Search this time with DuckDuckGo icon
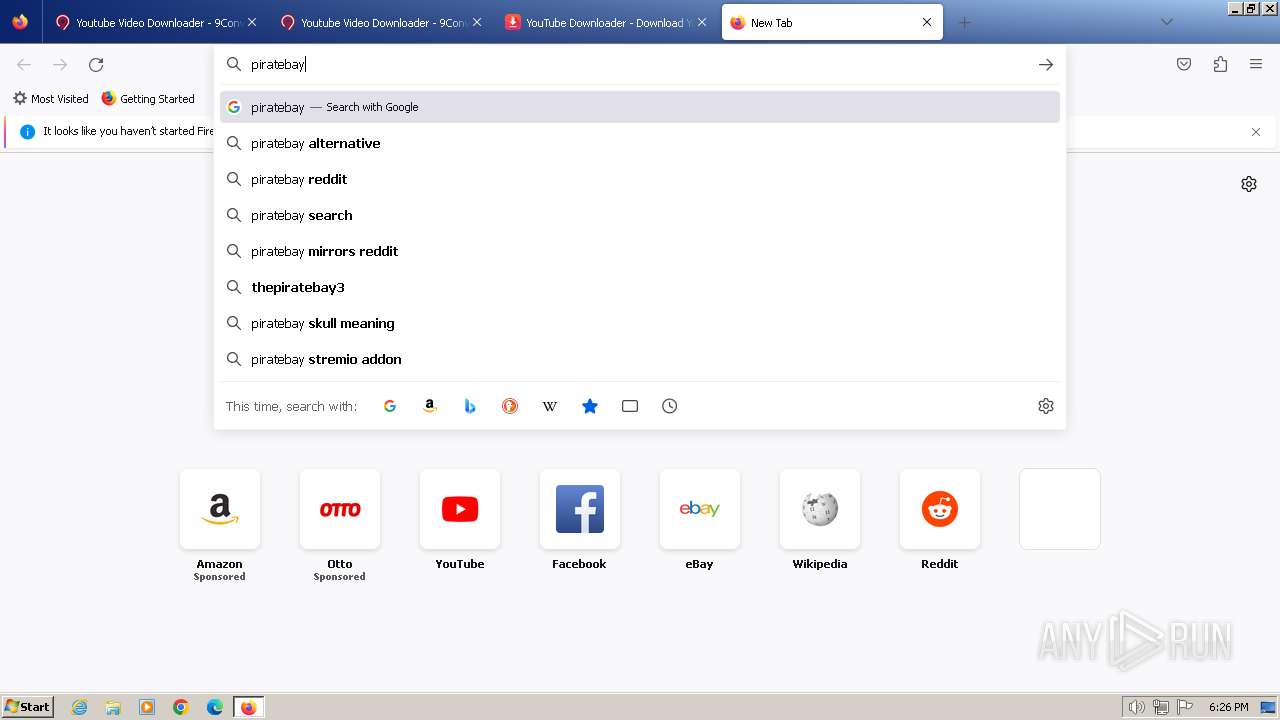The height and width of the screenshot is (720, 1280). 510,406
